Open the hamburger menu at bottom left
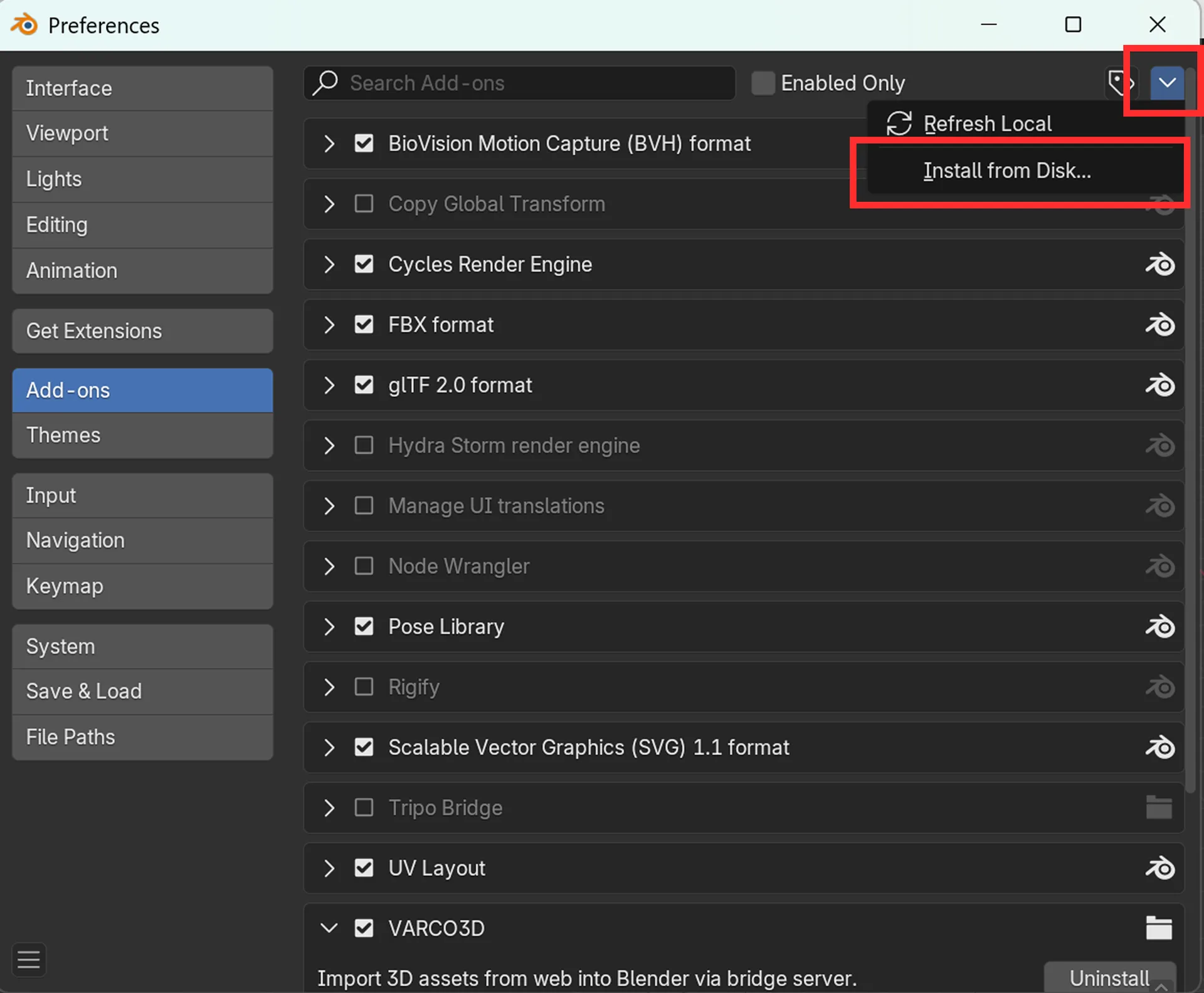Image resolution: width=1204 pixels, height=993 pixels. (x=29, y=959)
